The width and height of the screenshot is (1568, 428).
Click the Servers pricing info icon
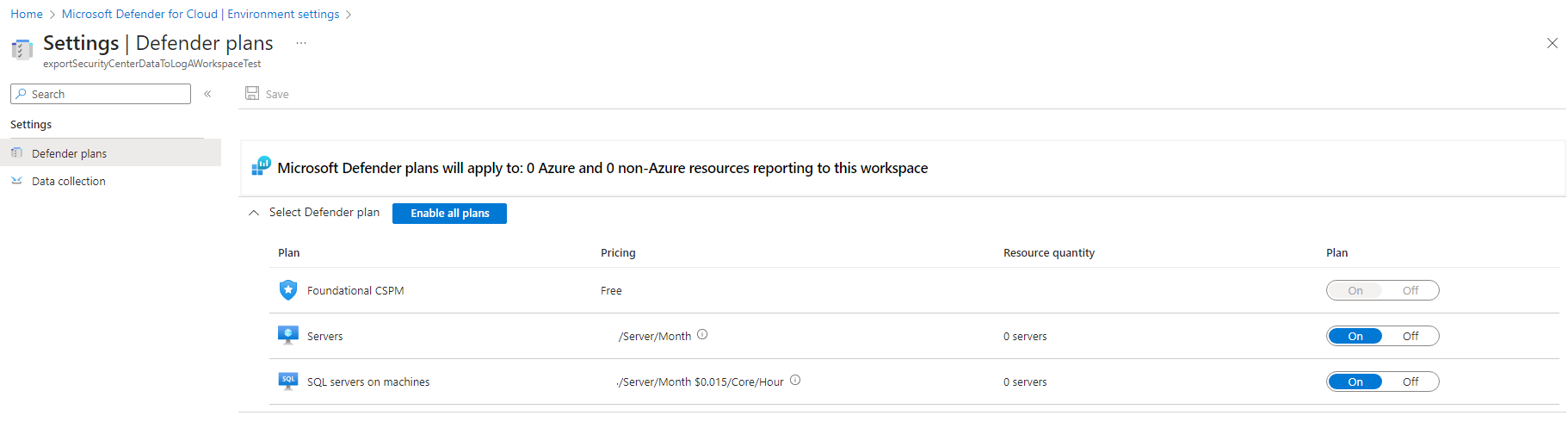pyautogui.click(x=702, y=335)
